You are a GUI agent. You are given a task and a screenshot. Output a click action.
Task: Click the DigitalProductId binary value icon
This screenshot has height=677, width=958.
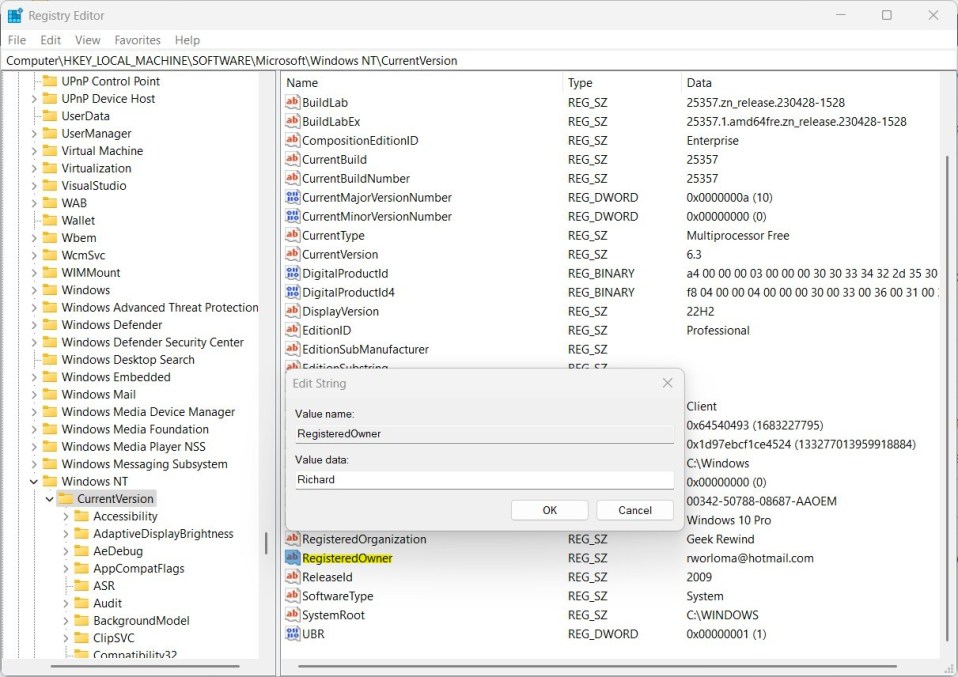pos(293,273)
